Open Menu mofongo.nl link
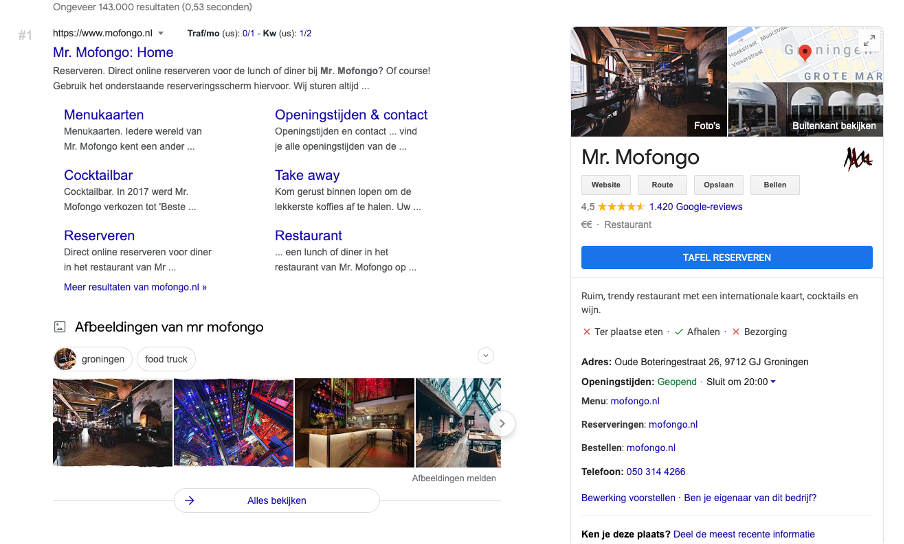 pos(635,401)
